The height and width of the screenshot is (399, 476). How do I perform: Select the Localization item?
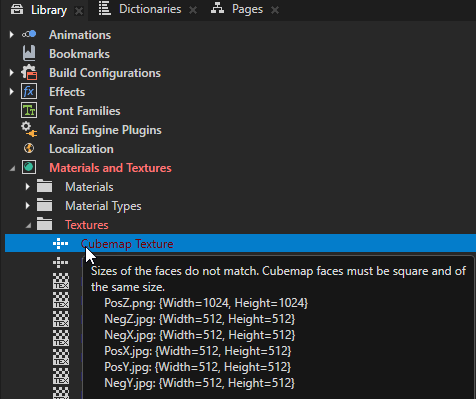[x=81, y=149]
